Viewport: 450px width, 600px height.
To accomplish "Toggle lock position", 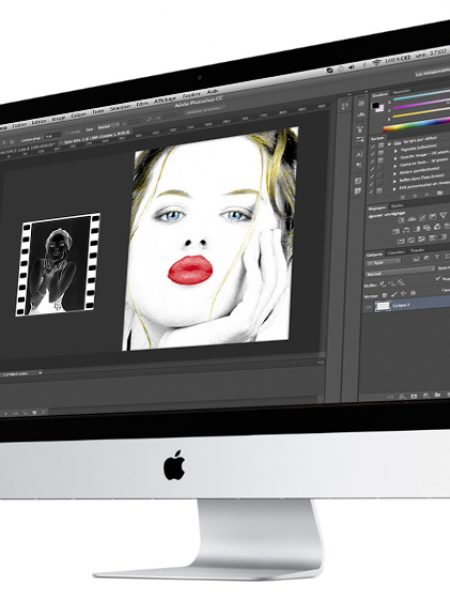I will tap(403, 293).
